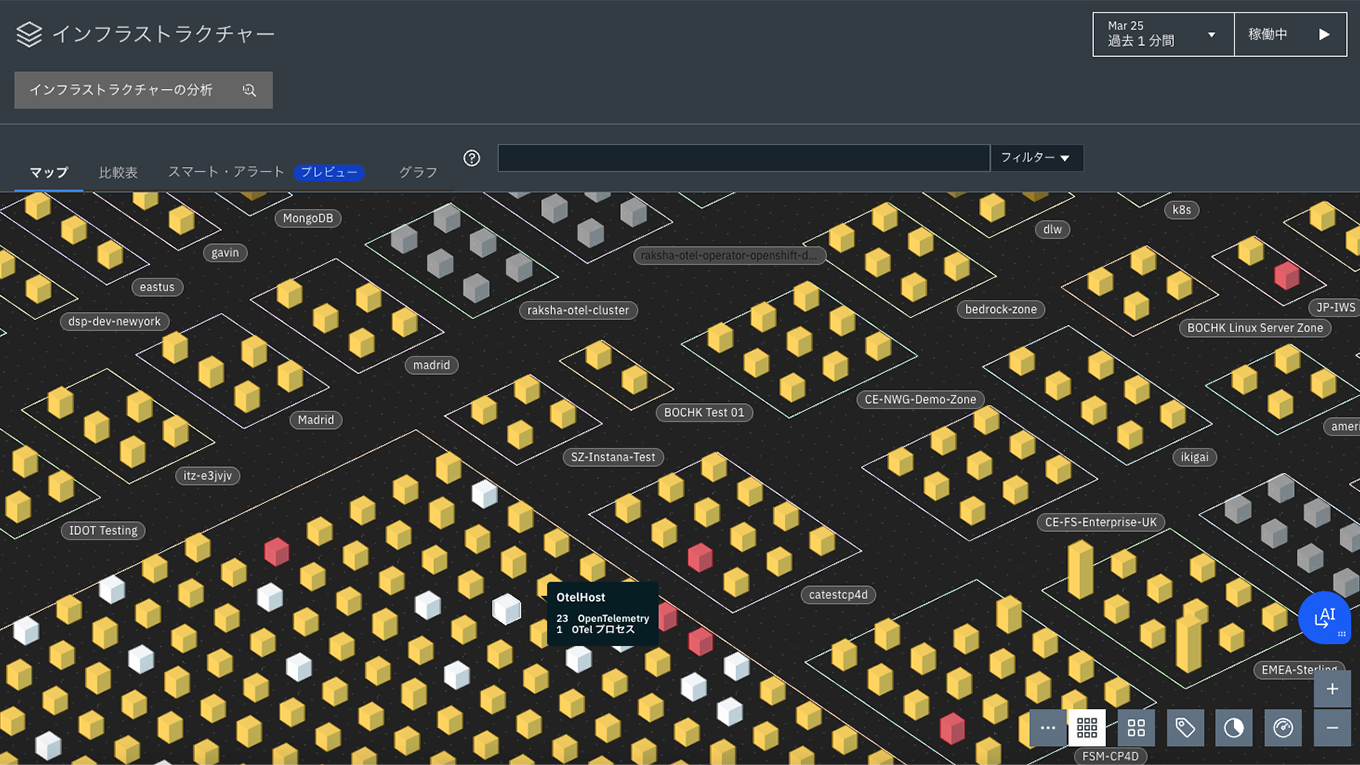Zoom in the map with plus button

(1332, 689)
